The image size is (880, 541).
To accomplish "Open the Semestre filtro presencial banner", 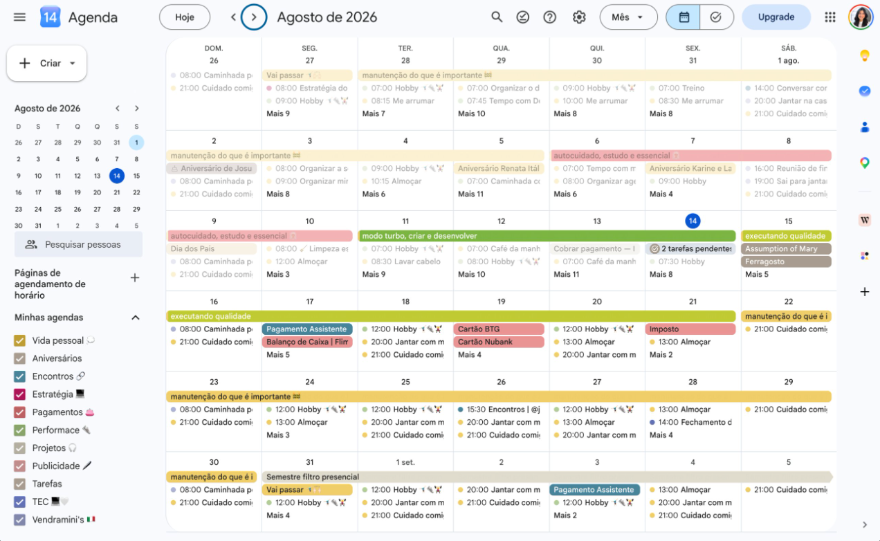I will 547,476.
